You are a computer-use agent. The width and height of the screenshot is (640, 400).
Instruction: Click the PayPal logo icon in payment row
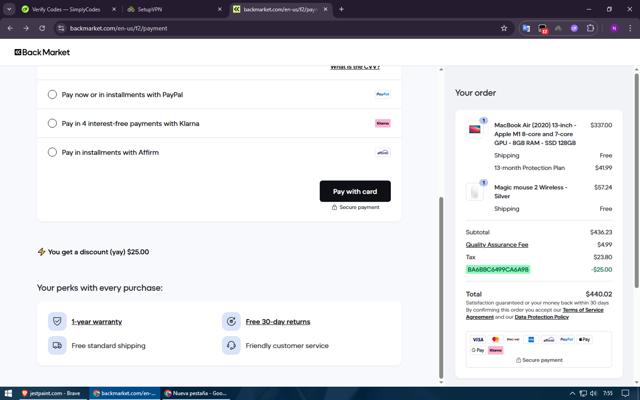tap(382, 94)
